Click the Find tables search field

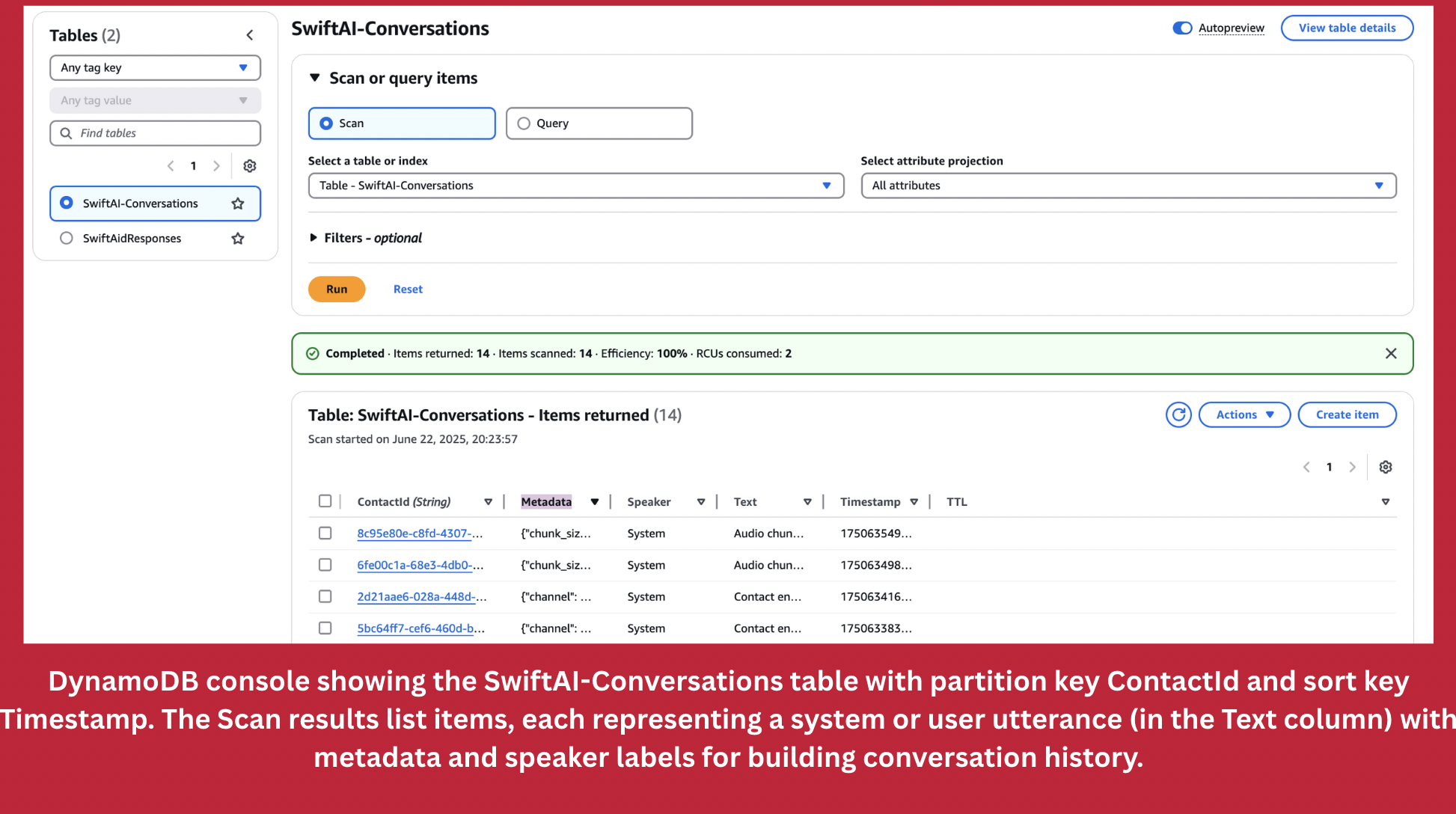(165, 133)
